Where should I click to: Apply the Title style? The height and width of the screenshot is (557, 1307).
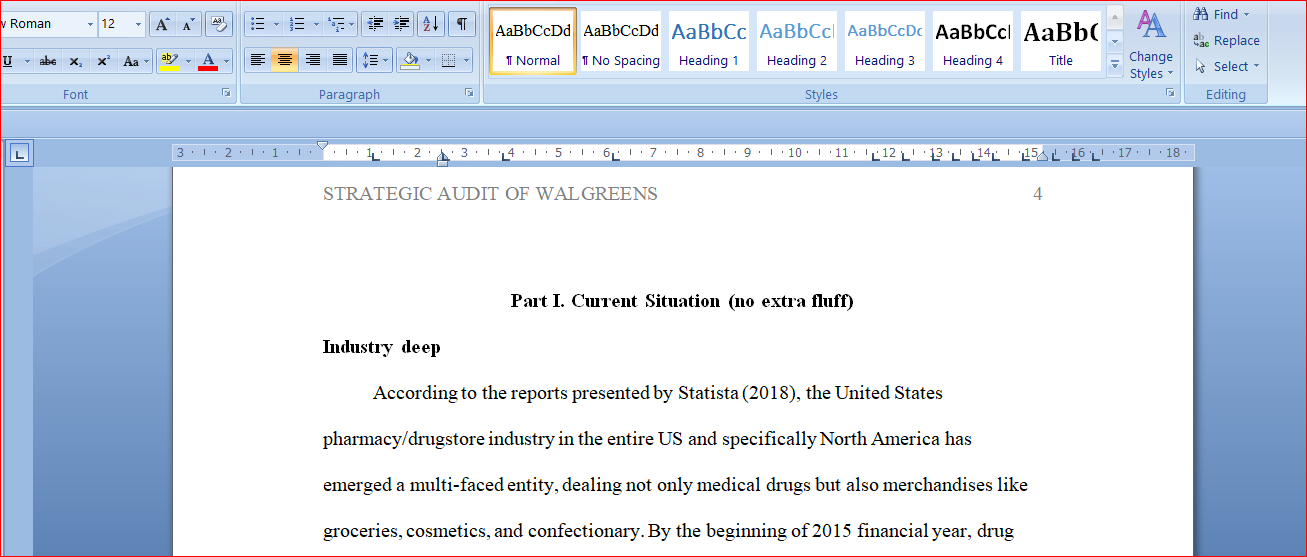[x=1060, y=41]
